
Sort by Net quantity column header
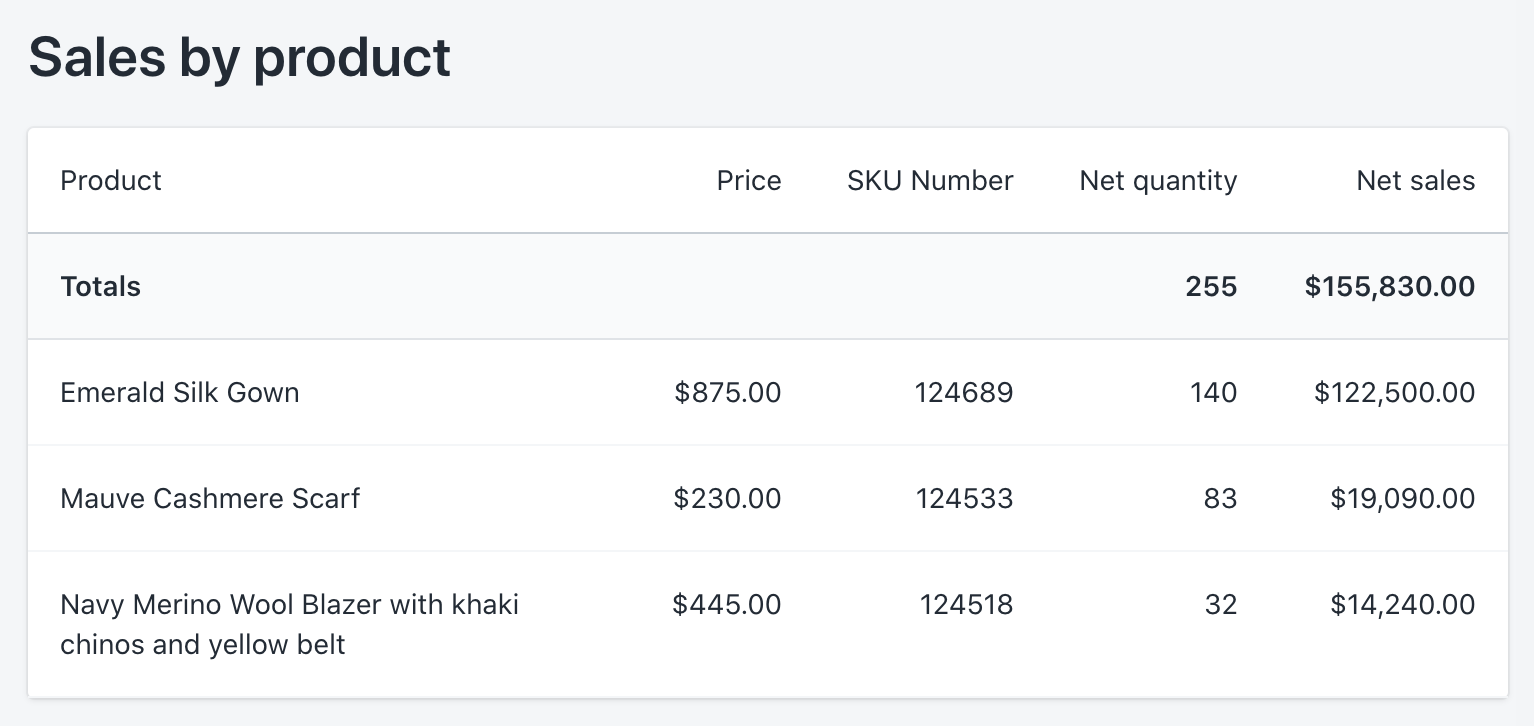(x=1158, y=181)
